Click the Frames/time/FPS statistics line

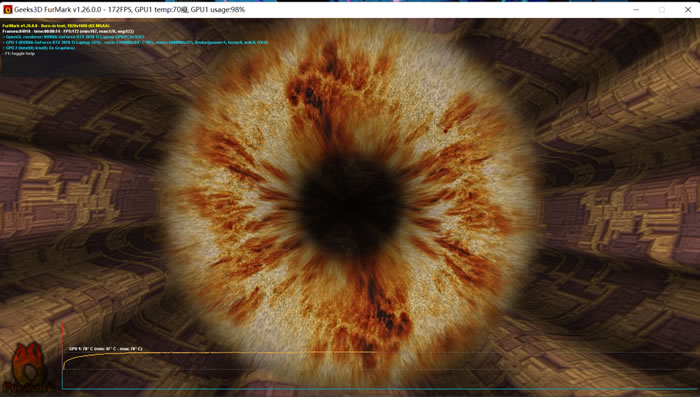point(68,31)
